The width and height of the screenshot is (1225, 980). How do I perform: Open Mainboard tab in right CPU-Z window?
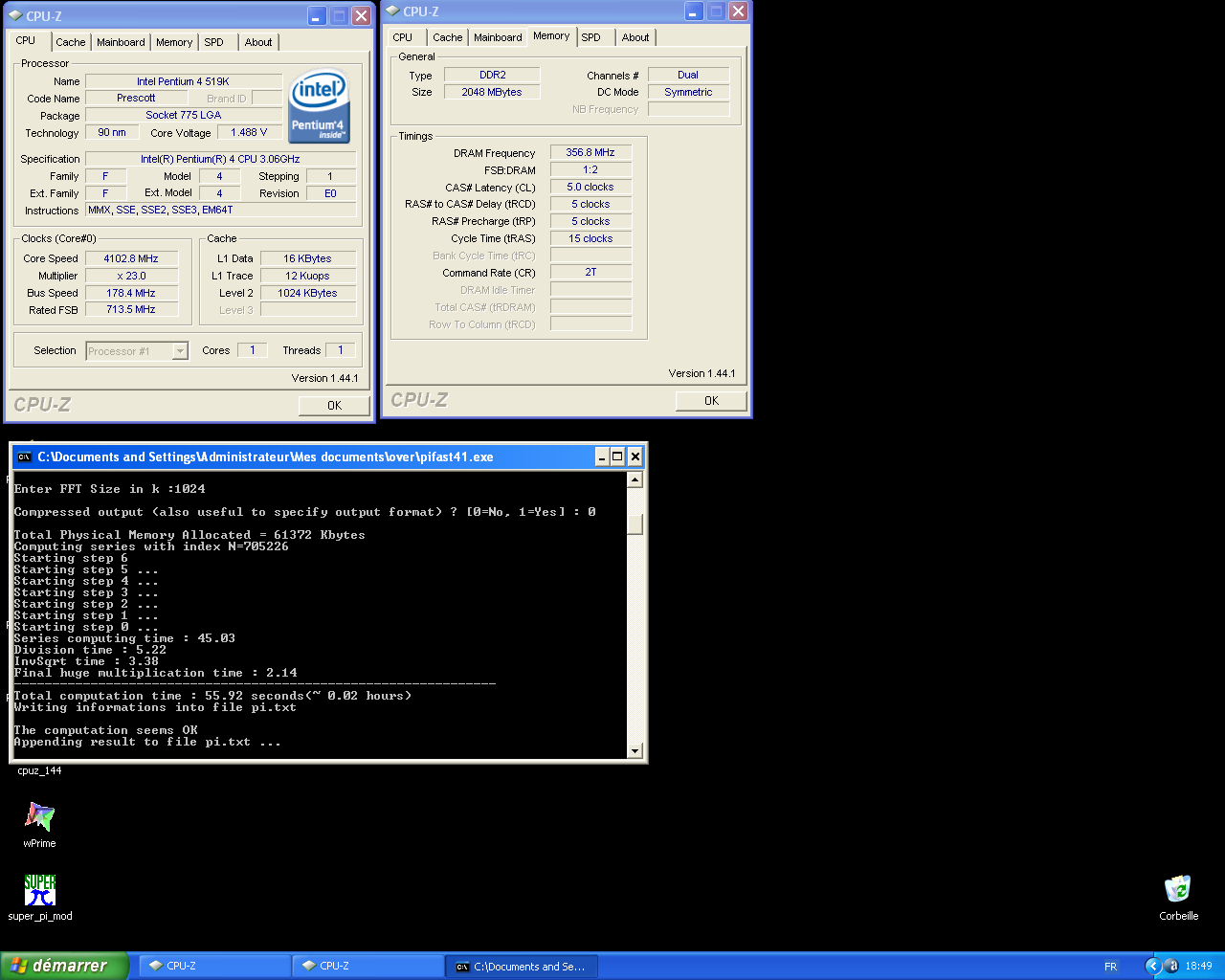[498, 37]
